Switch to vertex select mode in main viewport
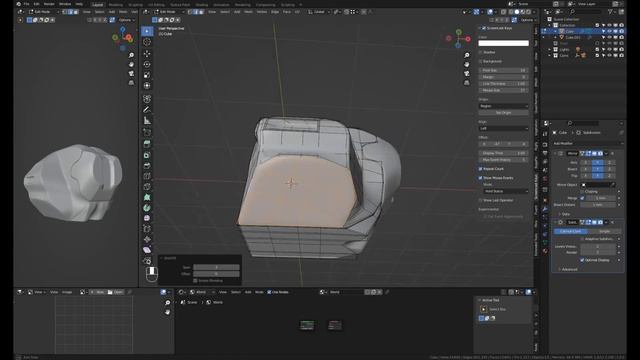The image size is (640, 360). 190,12
